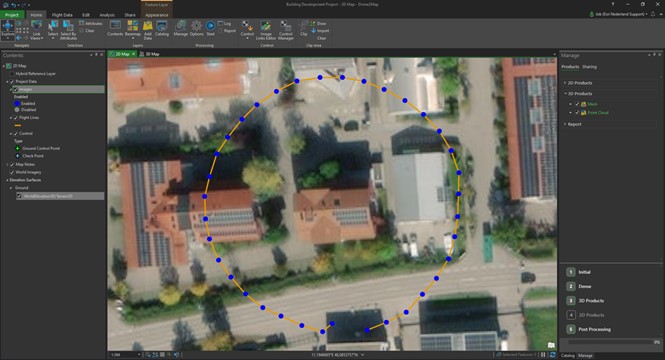Image resolution: width=665 pixels, height=360 pixels.
Task: Uncheck the Mesh product checkbox
Action: 577,104
